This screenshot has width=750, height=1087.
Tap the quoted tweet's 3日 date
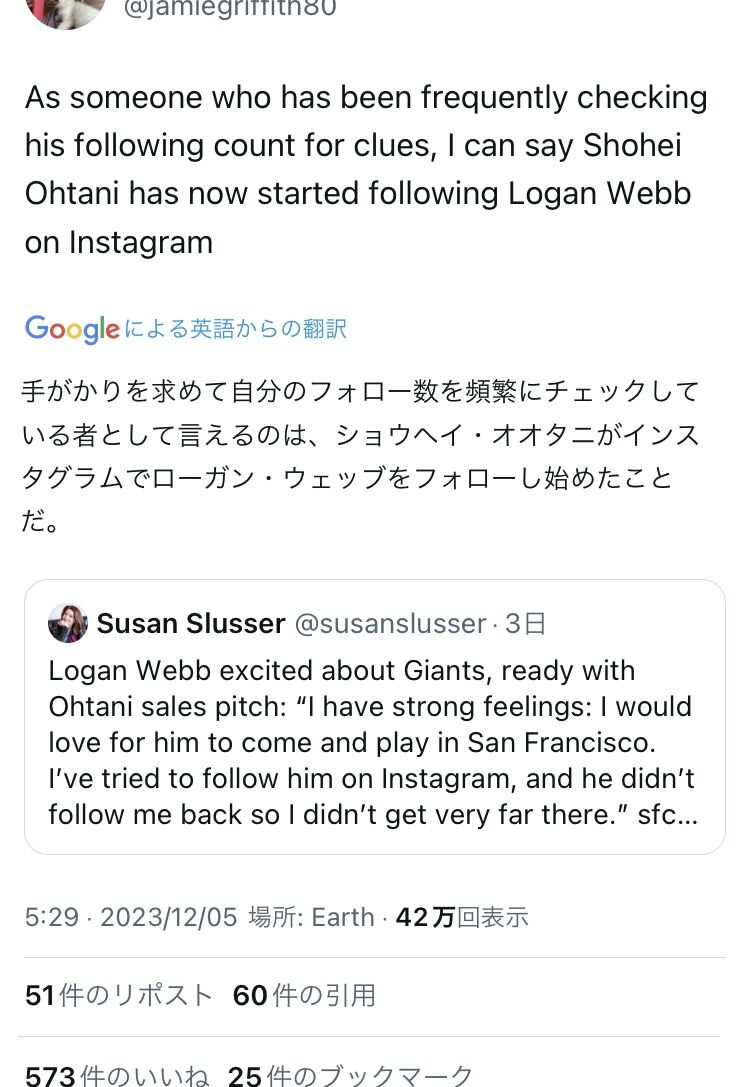(525, 624)
